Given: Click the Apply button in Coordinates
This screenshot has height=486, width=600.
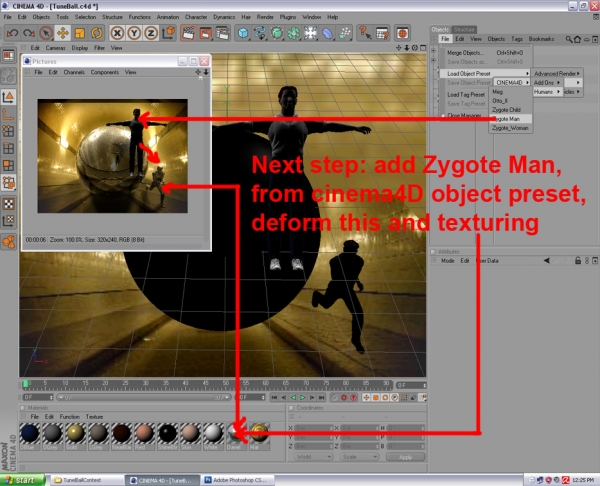Looking at the screenshot, I should 405,457.
